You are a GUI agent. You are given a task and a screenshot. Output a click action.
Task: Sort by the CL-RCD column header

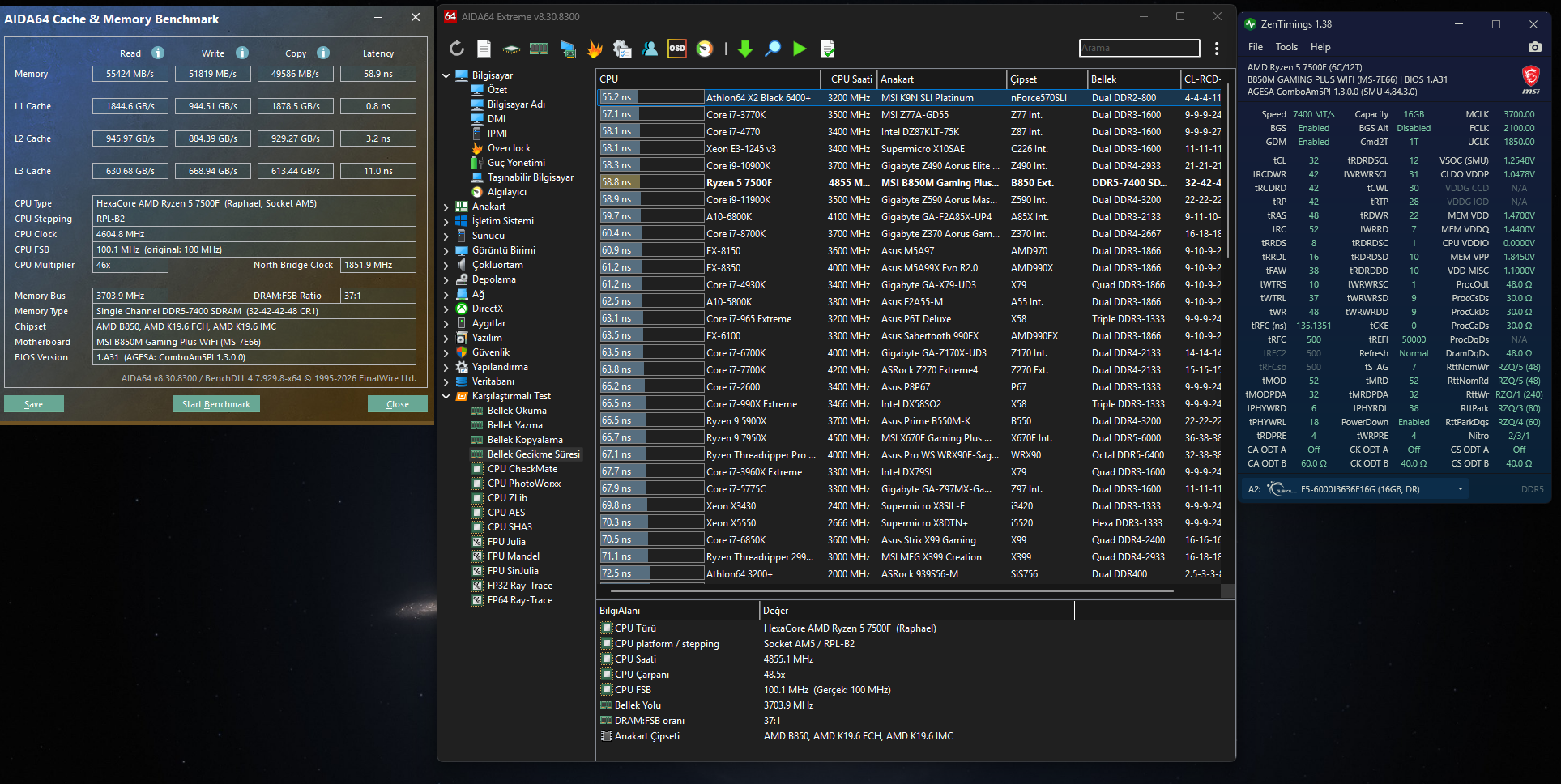point(1201,79)
